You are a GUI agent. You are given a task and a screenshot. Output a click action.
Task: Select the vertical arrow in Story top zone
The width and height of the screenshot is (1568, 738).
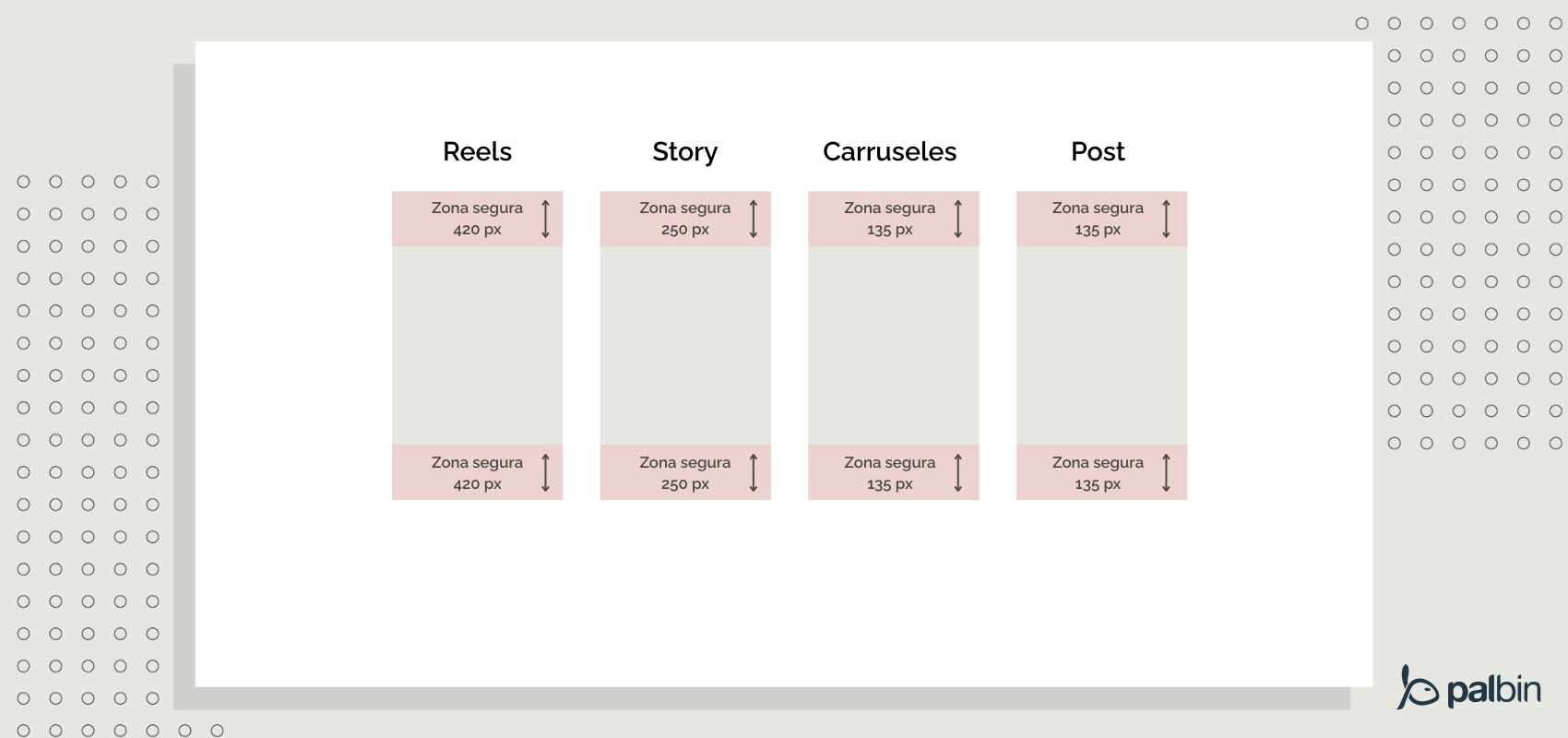click(x=754, y=219)
